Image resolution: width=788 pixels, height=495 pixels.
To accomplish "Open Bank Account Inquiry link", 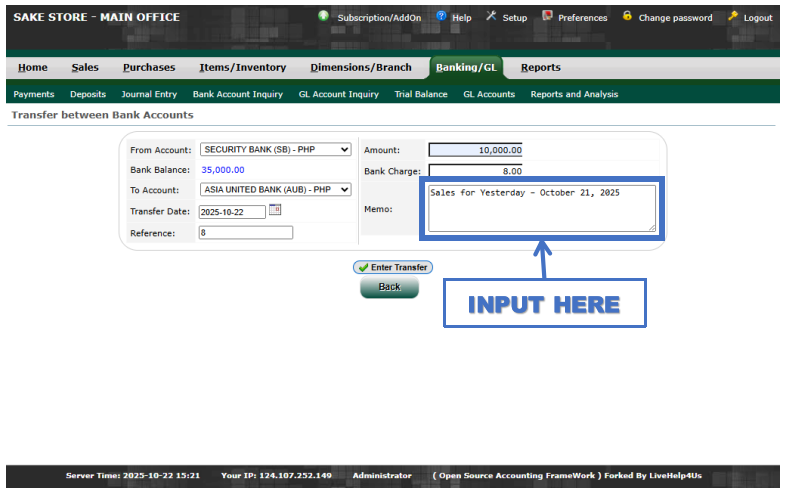I will 237,94.
